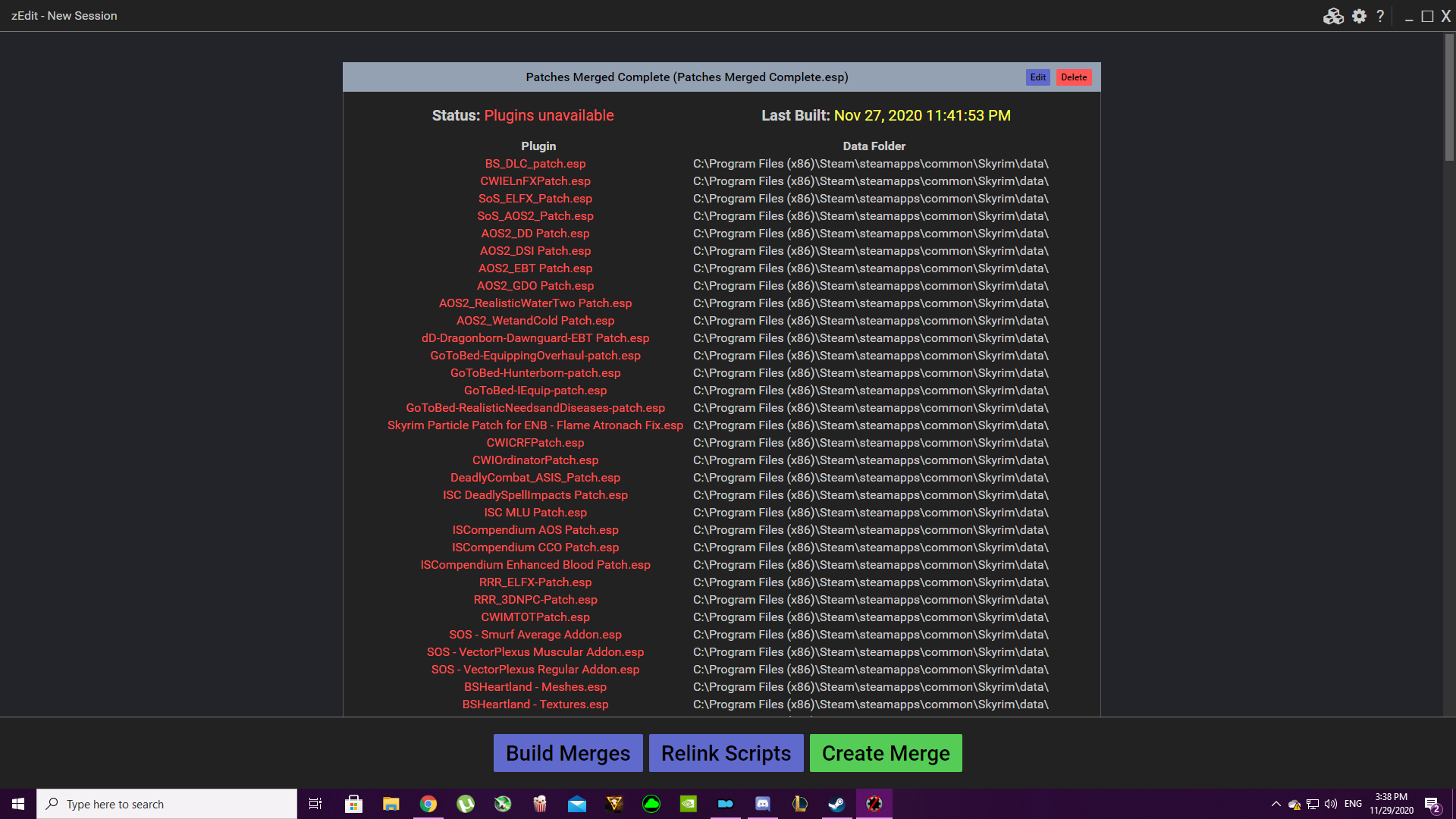Switch to Steam on the taskbar
This screenshot has width=1456, height=819.
[x=837, y=804]
